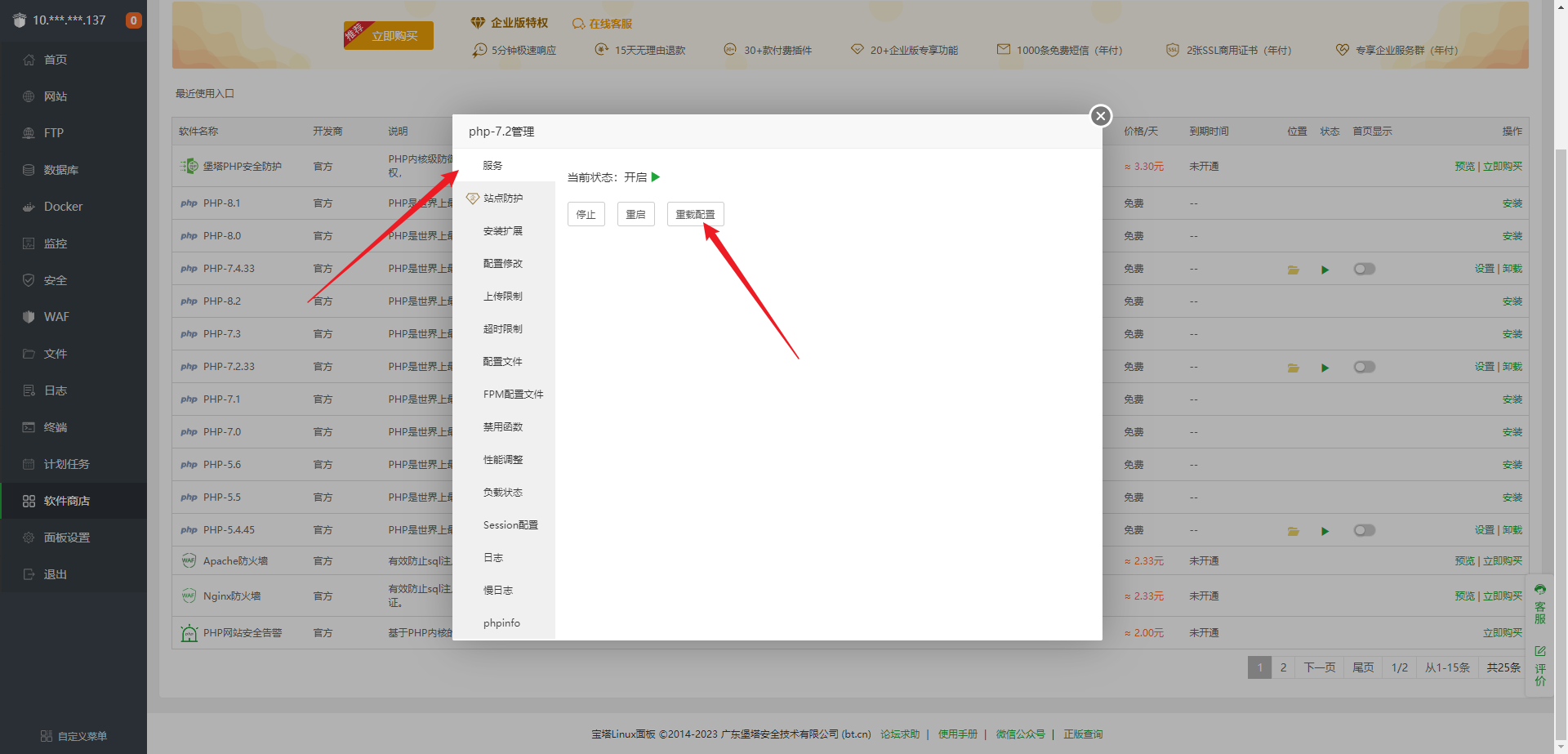Screen dimensions: 1568x754
Task: Click 设置 link in PHP-7.4.33 row
Action: [x=1485, y=269]
